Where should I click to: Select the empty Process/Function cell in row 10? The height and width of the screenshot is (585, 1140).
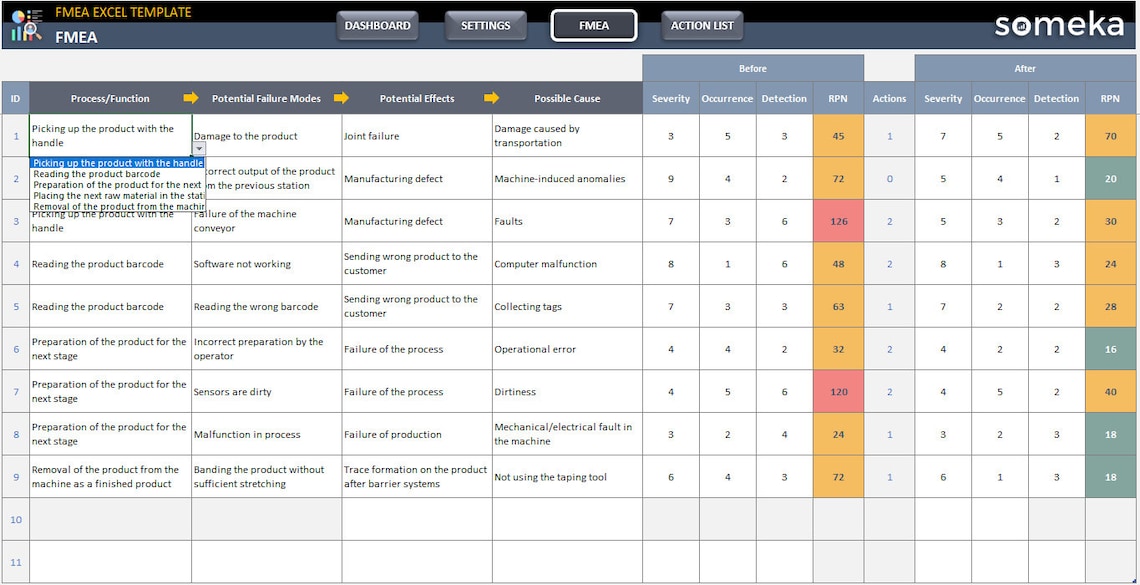click(x=110, y=519)
